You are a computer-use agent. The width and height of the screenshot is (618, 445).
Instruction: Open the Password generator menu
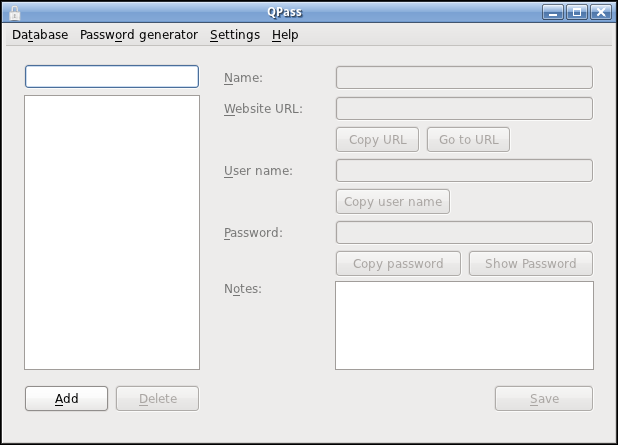click(139, 35)
